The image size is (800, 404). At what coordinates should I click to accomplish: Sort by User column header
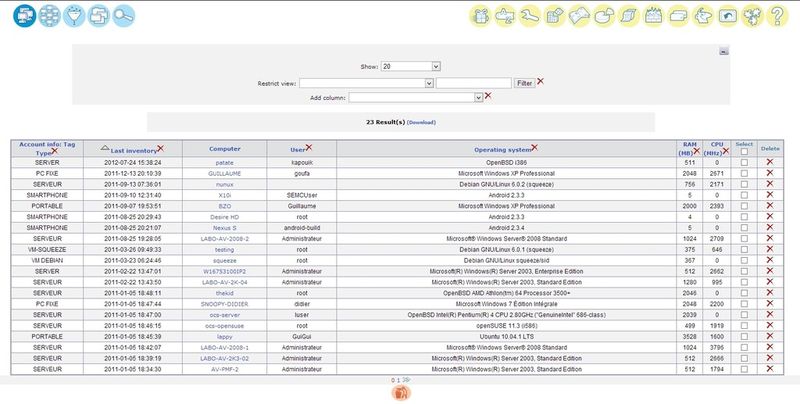[x=297, y=150]
